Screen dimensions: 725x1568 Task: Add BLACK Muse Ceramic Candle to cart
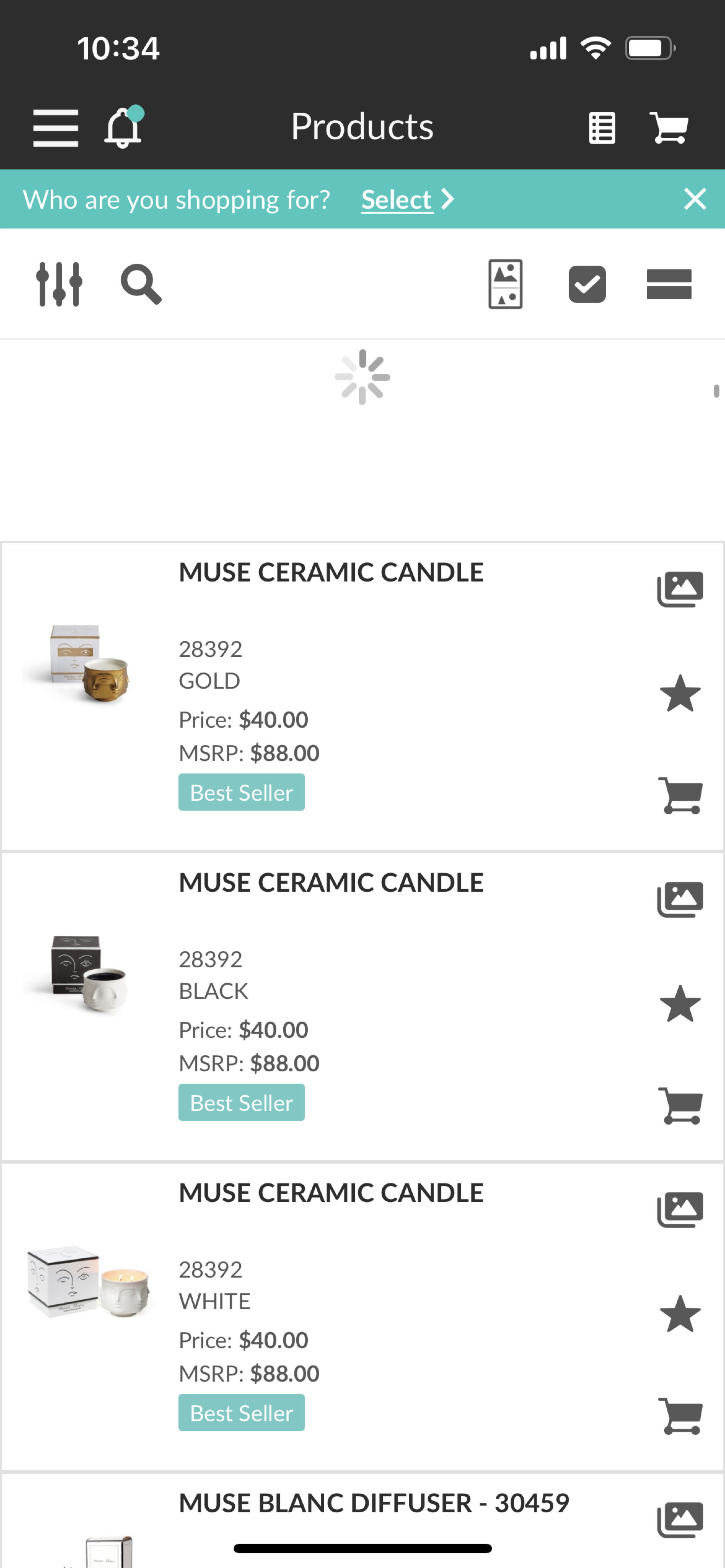pyautogui.click(x=680, y=1106)
